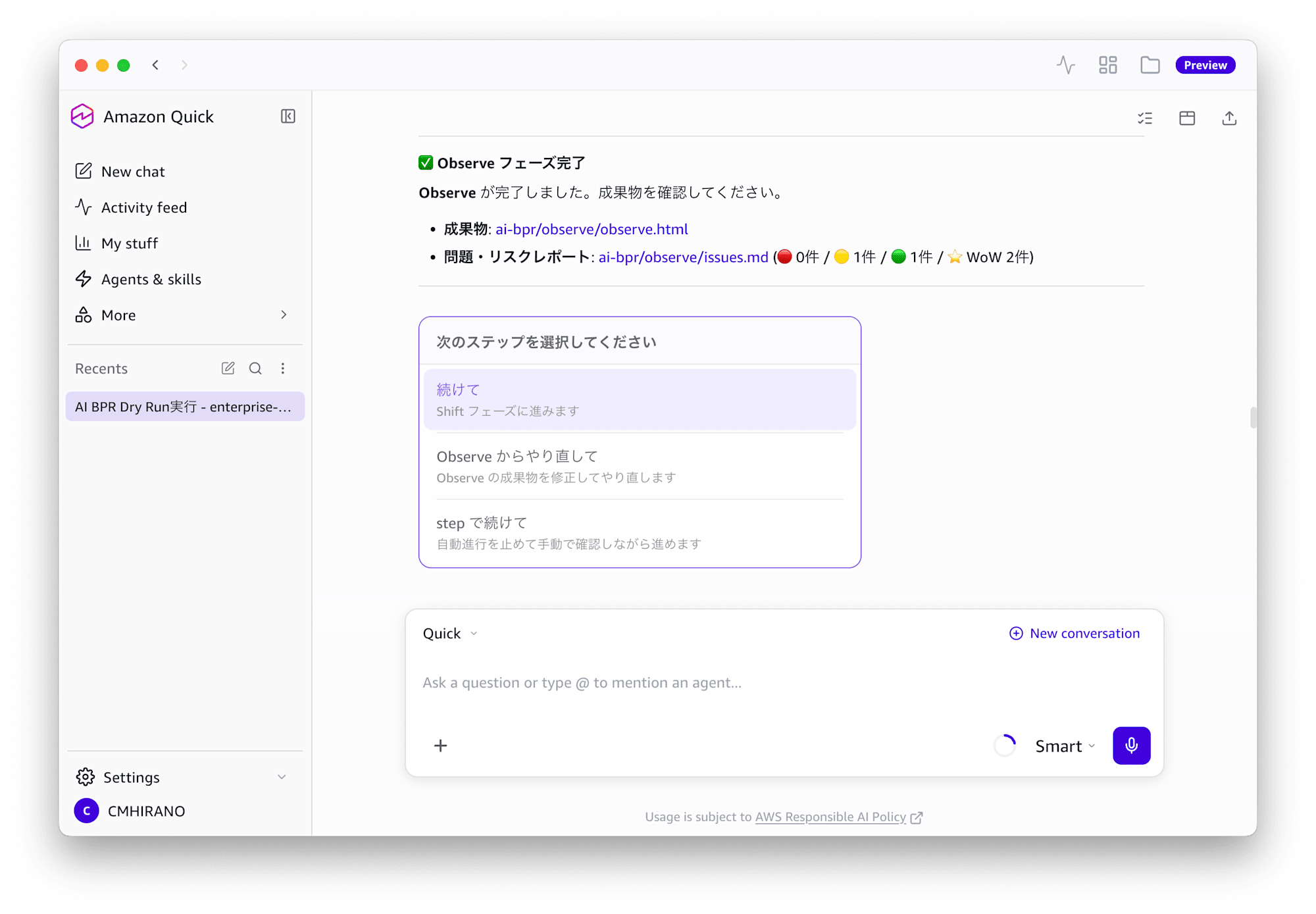Open the task checklist icon
This screenshot has width=1316, height=914.
(x=1145, y=118)
